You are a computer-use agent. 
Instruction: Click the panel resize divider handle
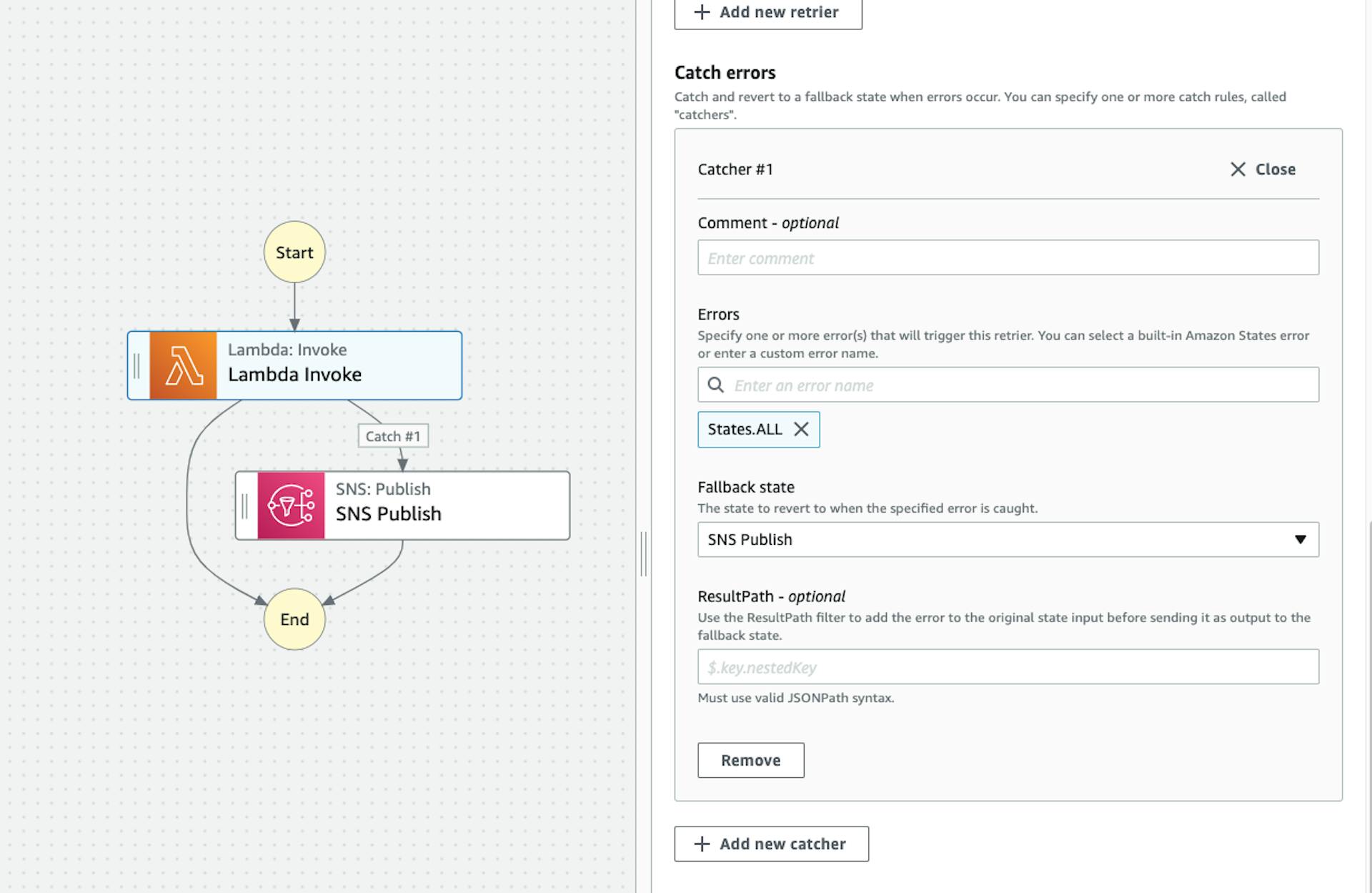pos(643,553)
